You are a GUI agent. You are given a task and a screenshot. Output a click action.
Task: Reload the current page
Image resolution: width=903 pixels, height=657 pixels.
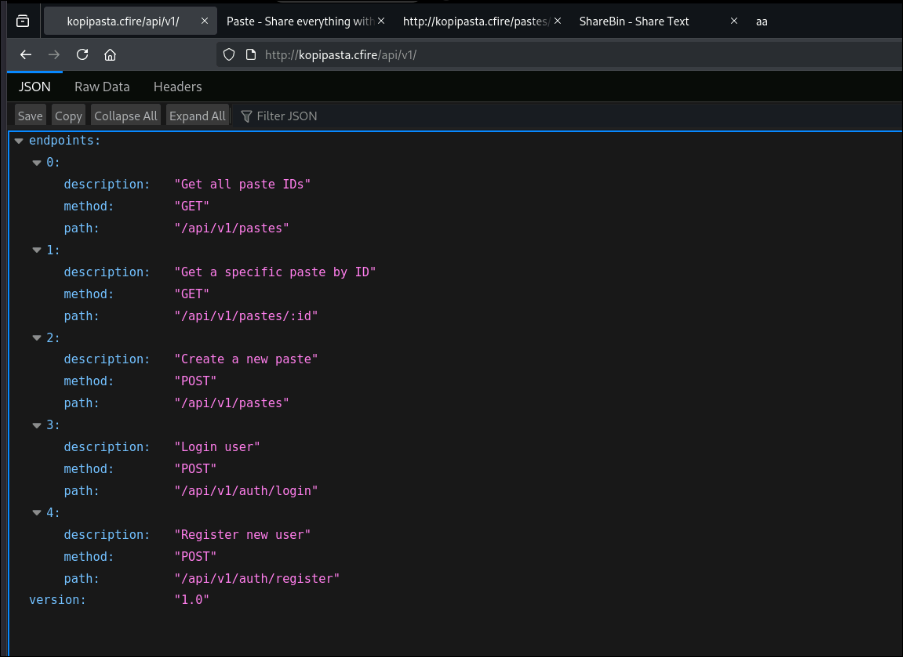pos(82,55)
